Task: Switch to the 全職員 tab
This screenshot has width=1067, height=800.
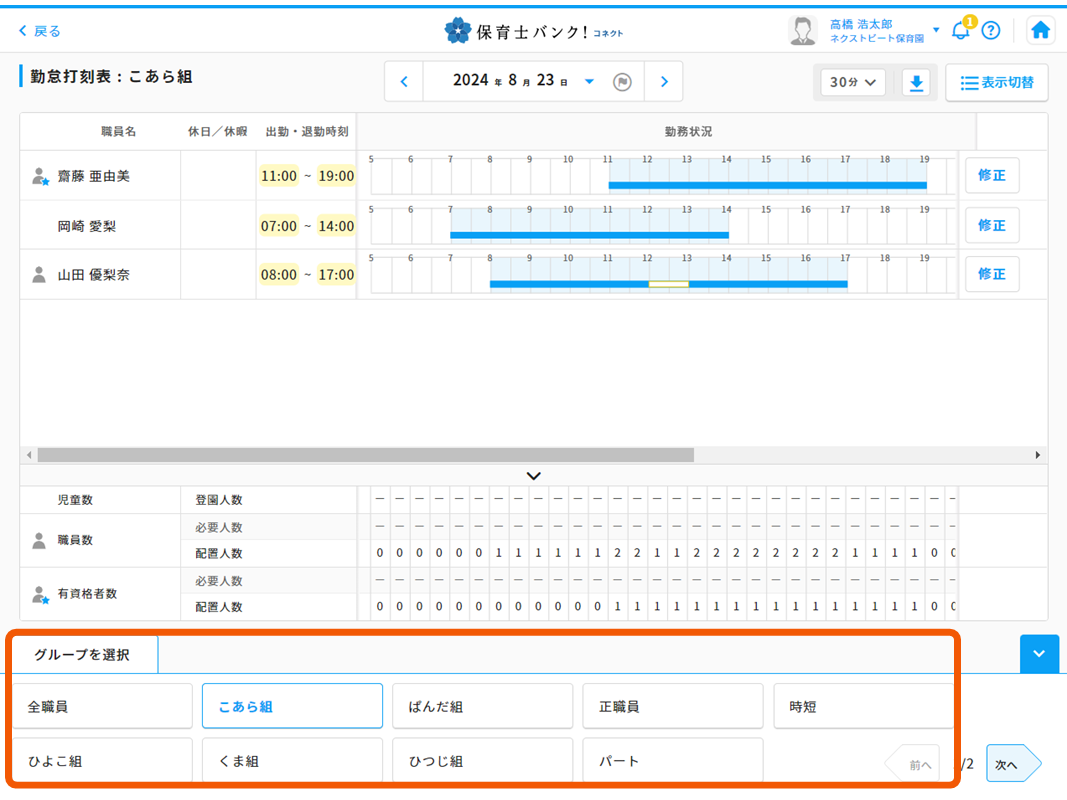Action: pos(102,705)
